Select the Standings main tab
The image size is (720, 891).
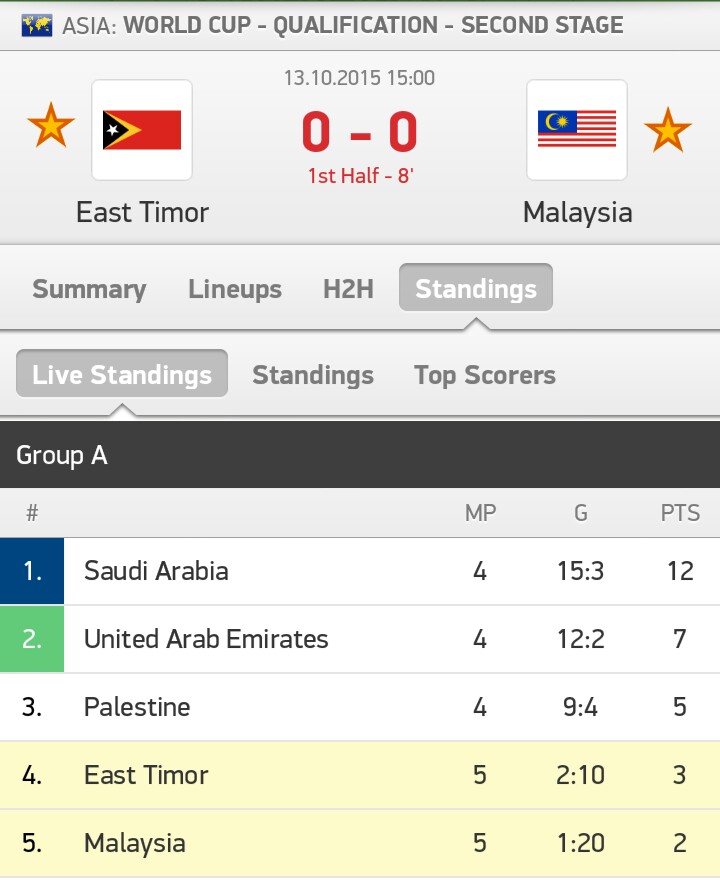pos(476,289)
